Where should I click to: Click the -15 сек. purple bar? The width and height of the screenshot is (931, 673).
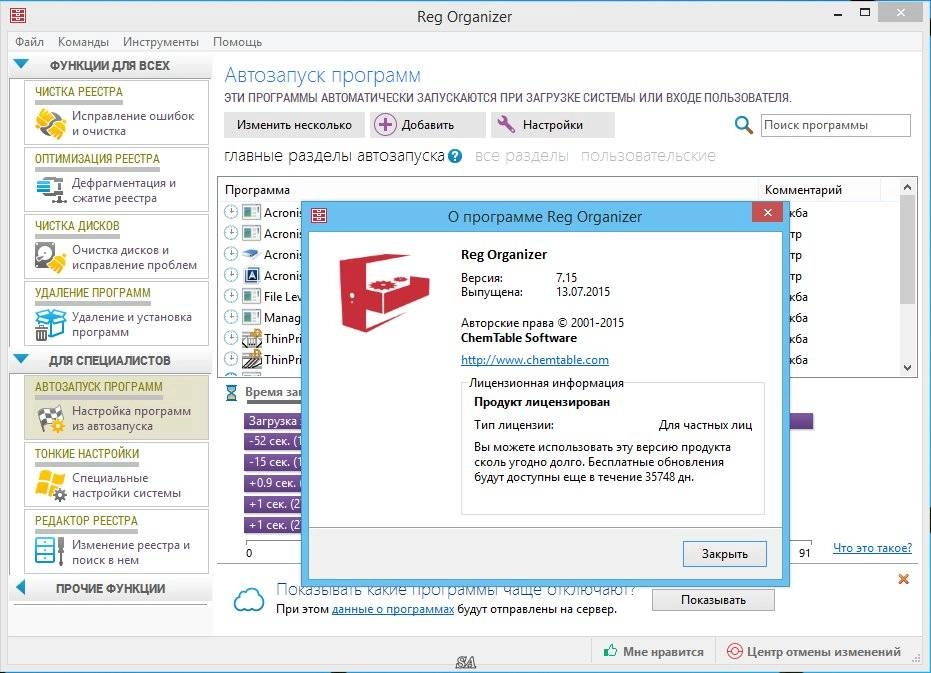point(273,462)
